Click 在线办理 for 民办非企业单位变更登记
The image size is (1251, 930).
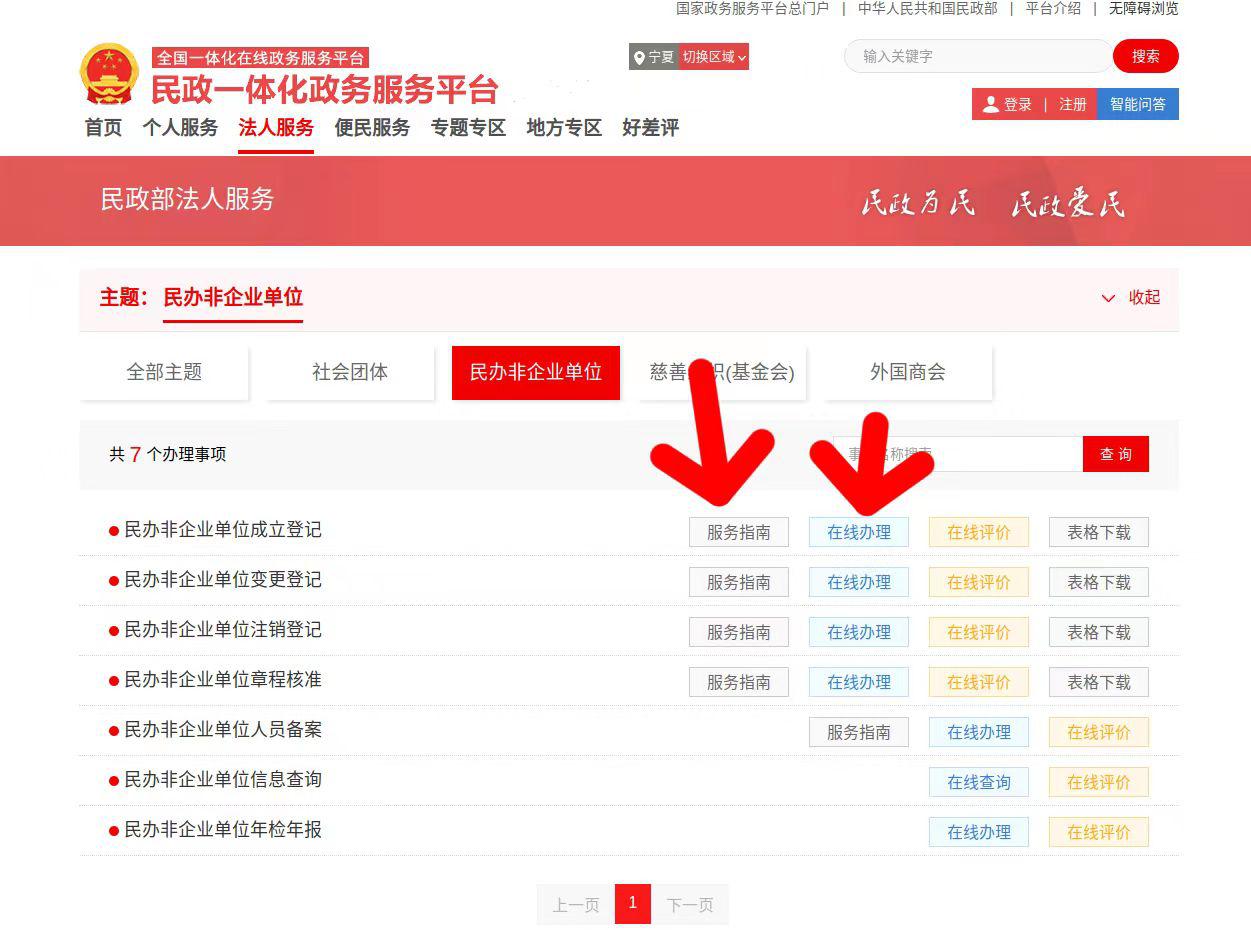[x=858, y=582]
